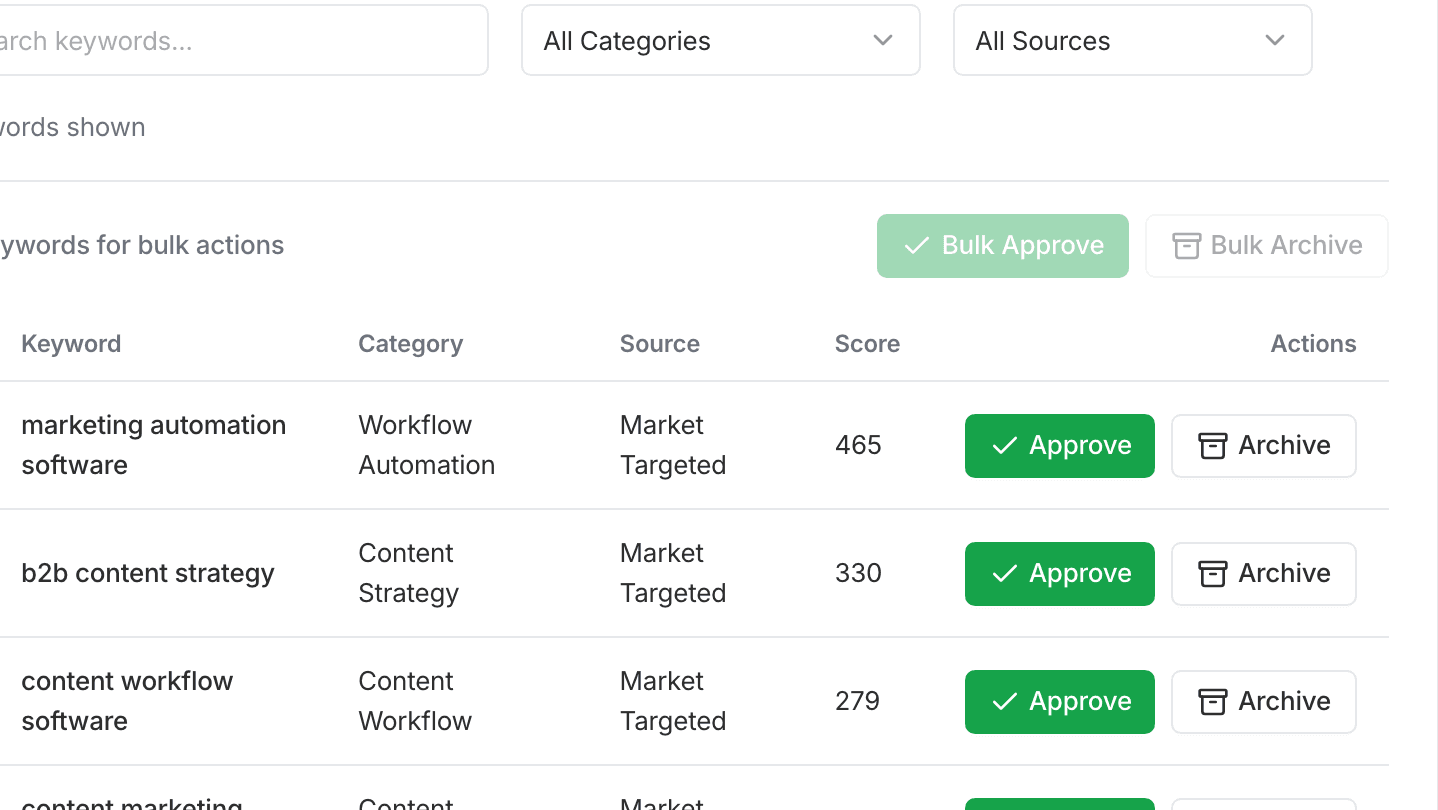Click the archive box icon for content workflow software
Image resolution: width=1438 pixels, height=810 pixels.
point(1213,702)
